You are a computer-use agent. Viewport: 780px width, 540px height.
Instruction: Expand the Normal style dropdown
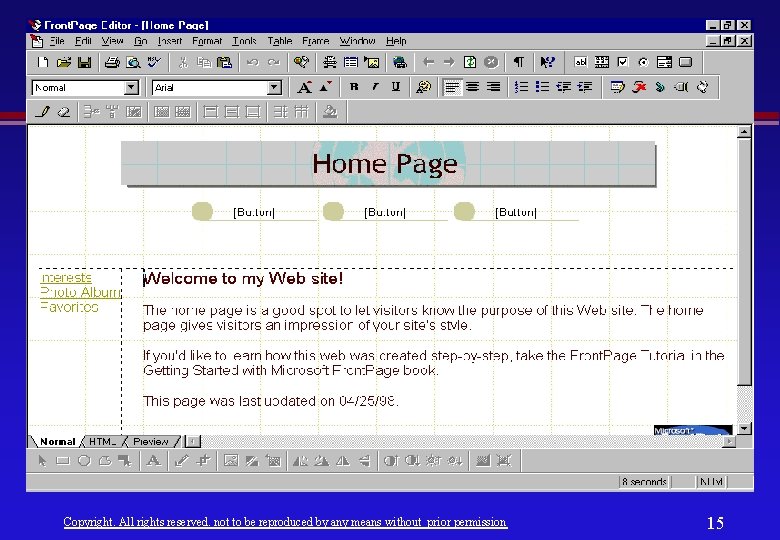(x=131, y=88)
